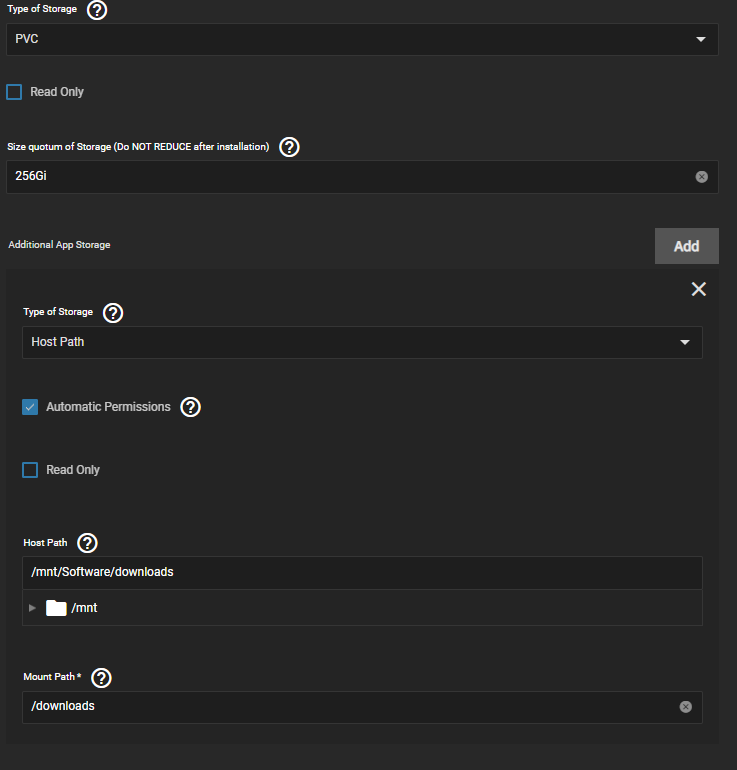Click the /mnt folder icon

point(56,608)
